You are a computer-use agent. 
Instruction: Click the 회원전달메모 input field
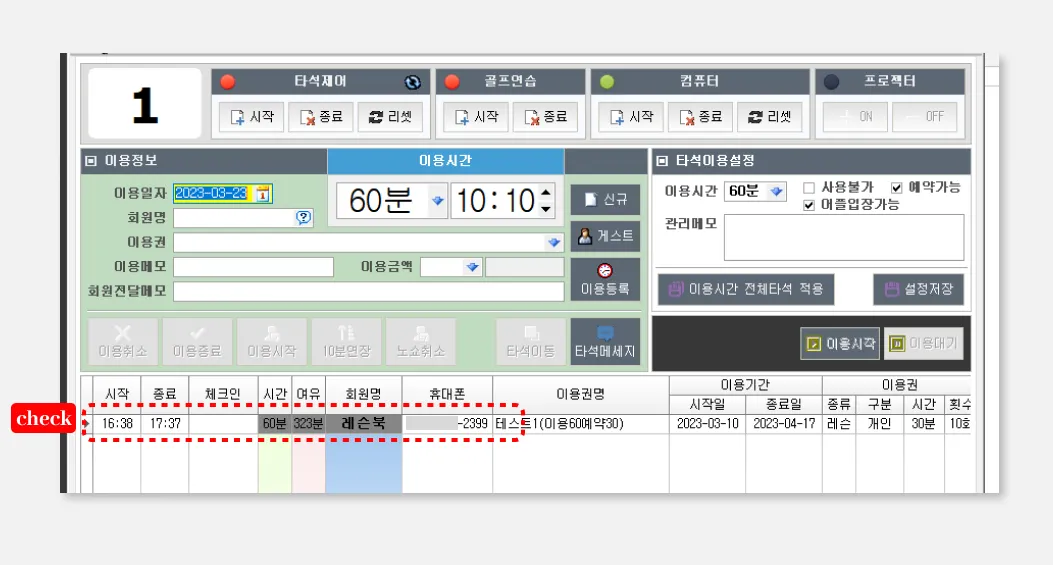point(369,291)
